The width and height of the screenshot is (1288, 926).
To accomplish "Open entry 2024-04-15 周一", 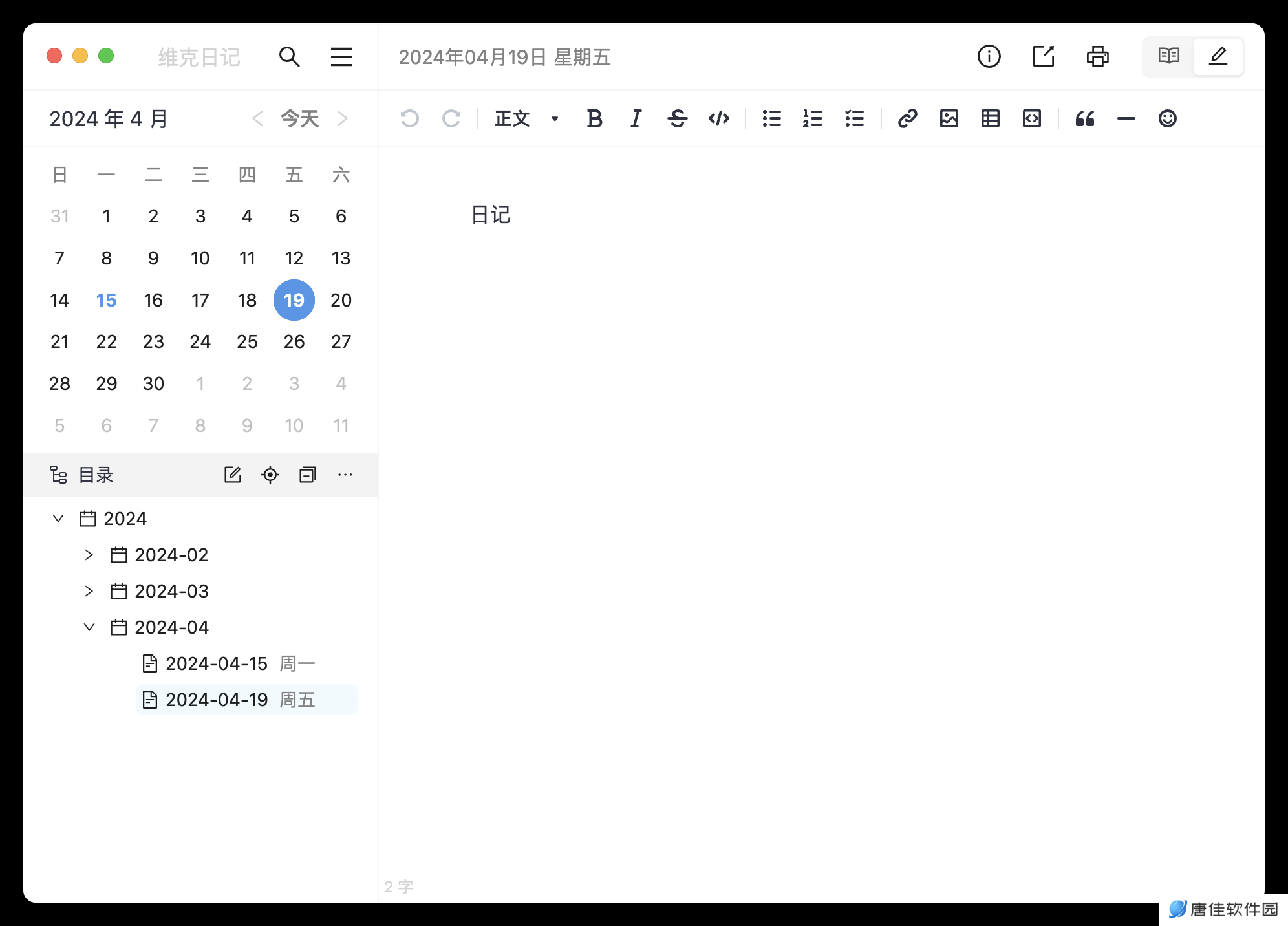I will point(247,663).
